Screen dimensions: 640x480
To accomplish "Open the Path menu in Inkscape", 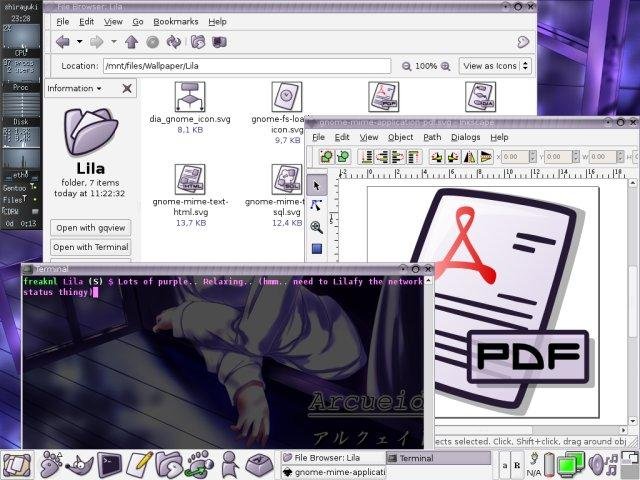I will pyautogui.click(x=432, y=138).
